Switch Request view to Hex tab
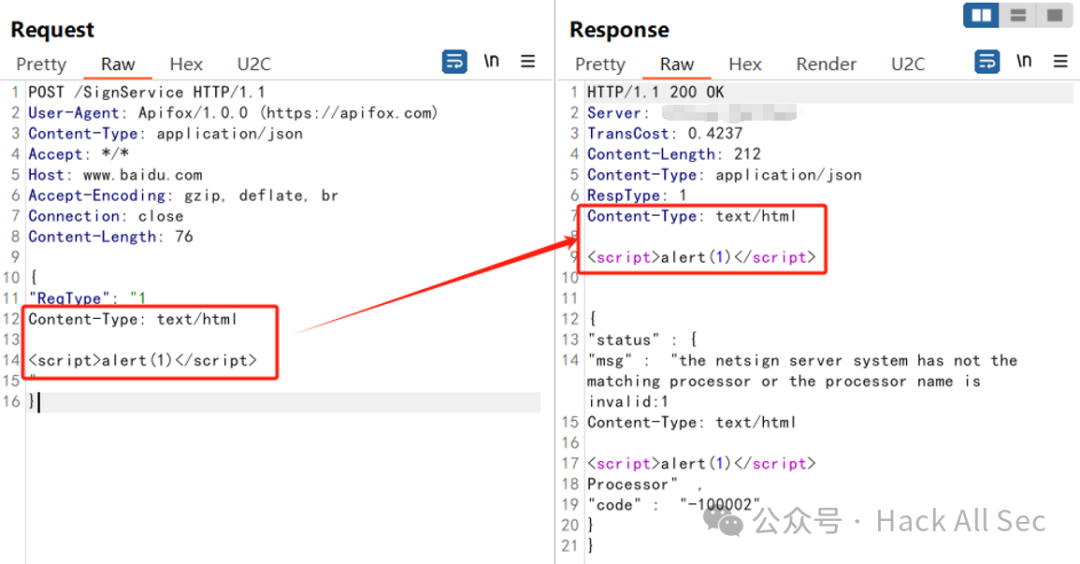 (186, 64)
